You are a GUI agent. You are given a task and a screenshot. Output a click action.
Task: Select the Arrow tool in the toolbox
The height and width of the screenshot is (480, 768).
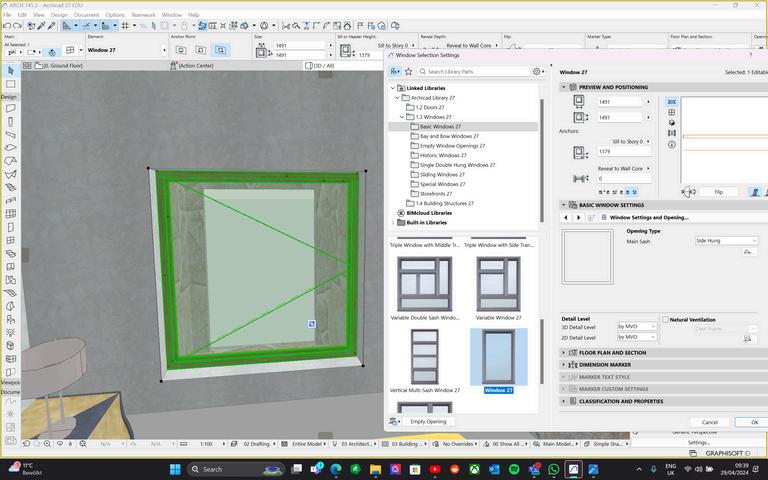tap(11, 70)
